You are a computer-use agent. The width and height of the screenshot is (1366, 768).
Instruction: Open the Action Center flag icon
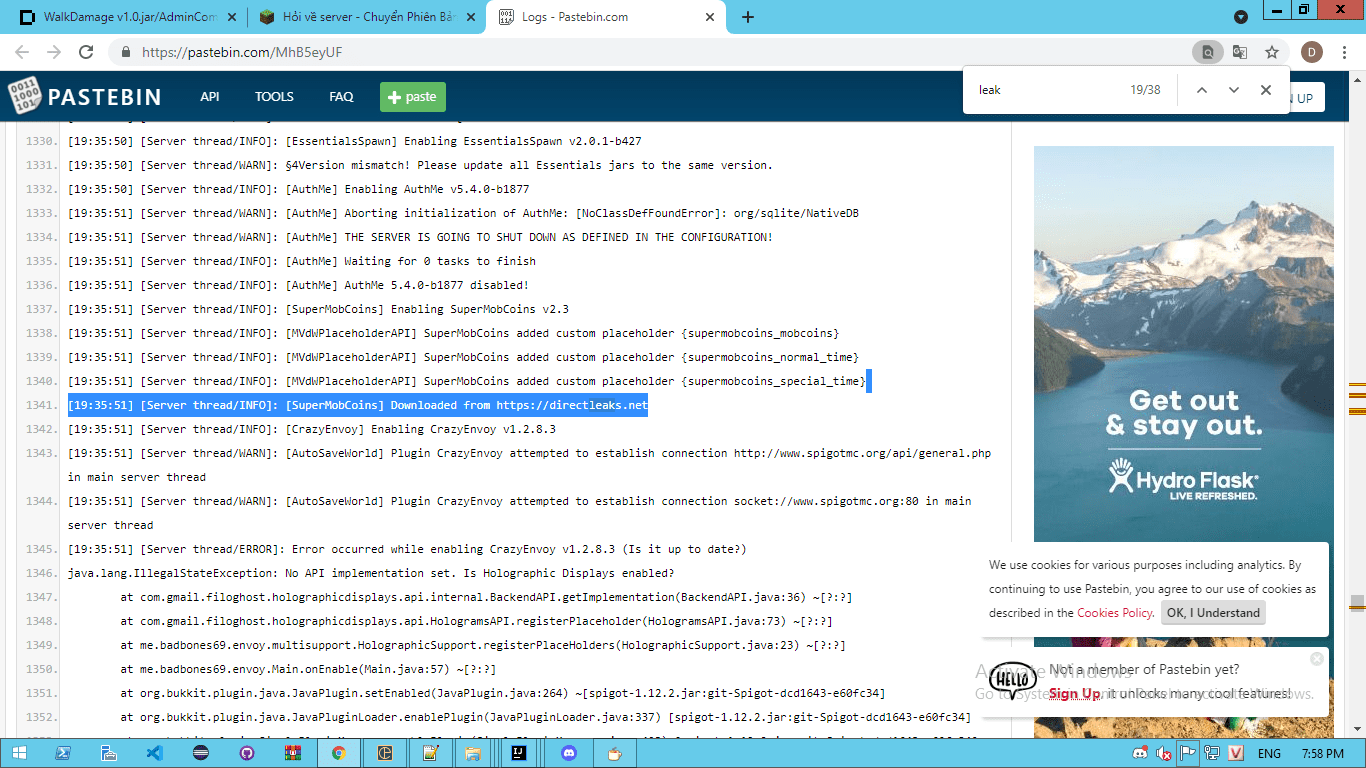tap(1189, 753)
